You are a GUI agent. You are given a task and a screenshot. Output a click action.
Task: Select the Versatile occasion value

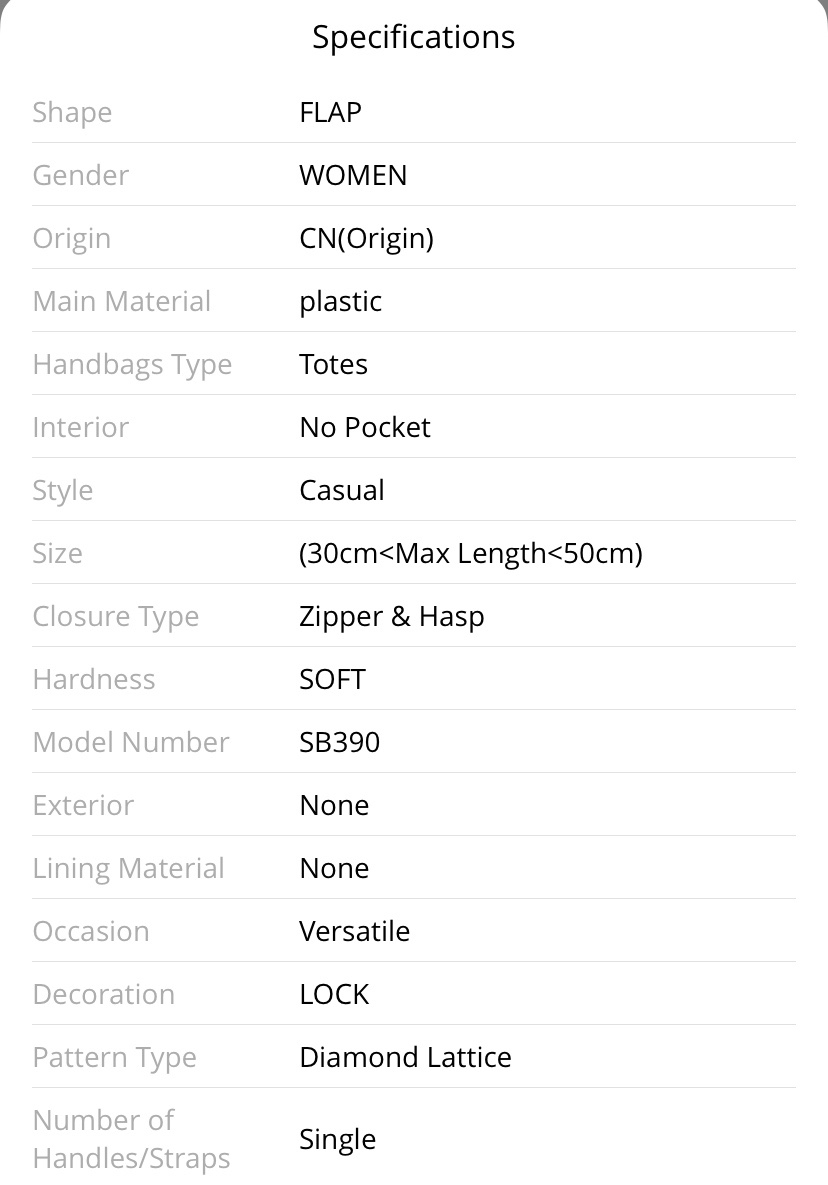(354, 931)
